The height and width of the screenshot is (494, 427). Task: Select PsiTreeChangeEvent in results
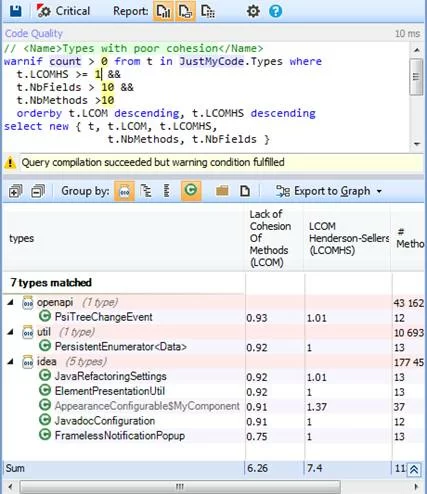pyautogui.click(x=103, y=317)
